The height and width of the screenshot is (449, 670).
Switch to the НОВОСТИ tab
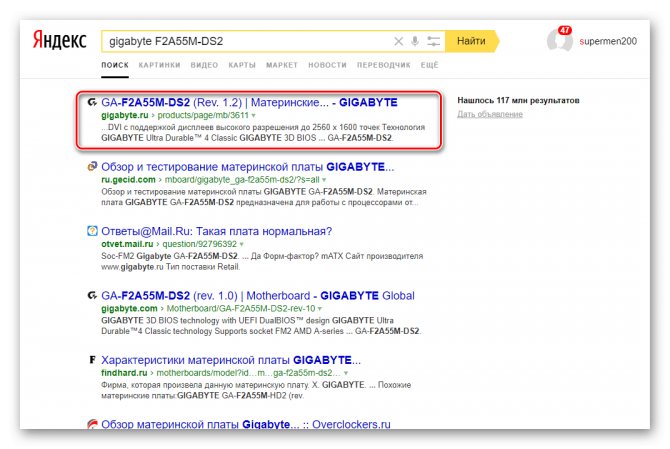pos(327,65)
